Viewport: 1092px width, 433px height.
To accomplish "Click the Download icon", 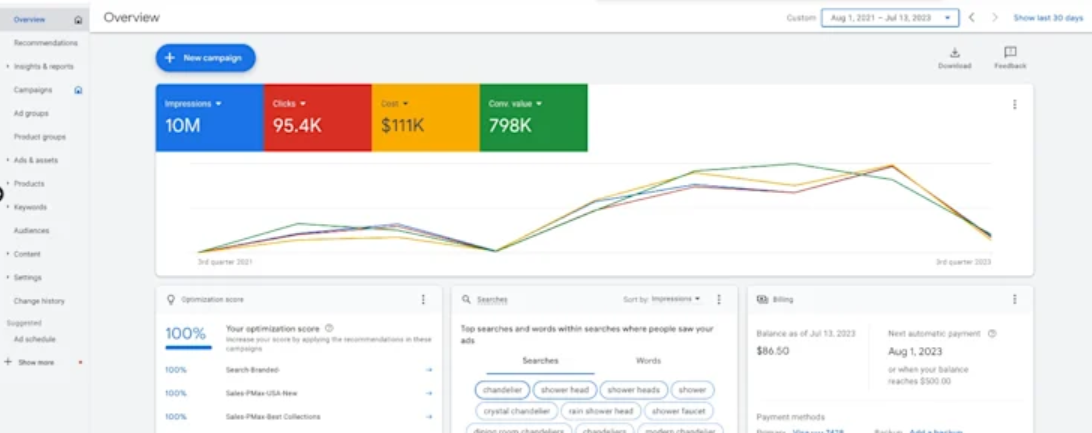I will click(x=955, y=52).
